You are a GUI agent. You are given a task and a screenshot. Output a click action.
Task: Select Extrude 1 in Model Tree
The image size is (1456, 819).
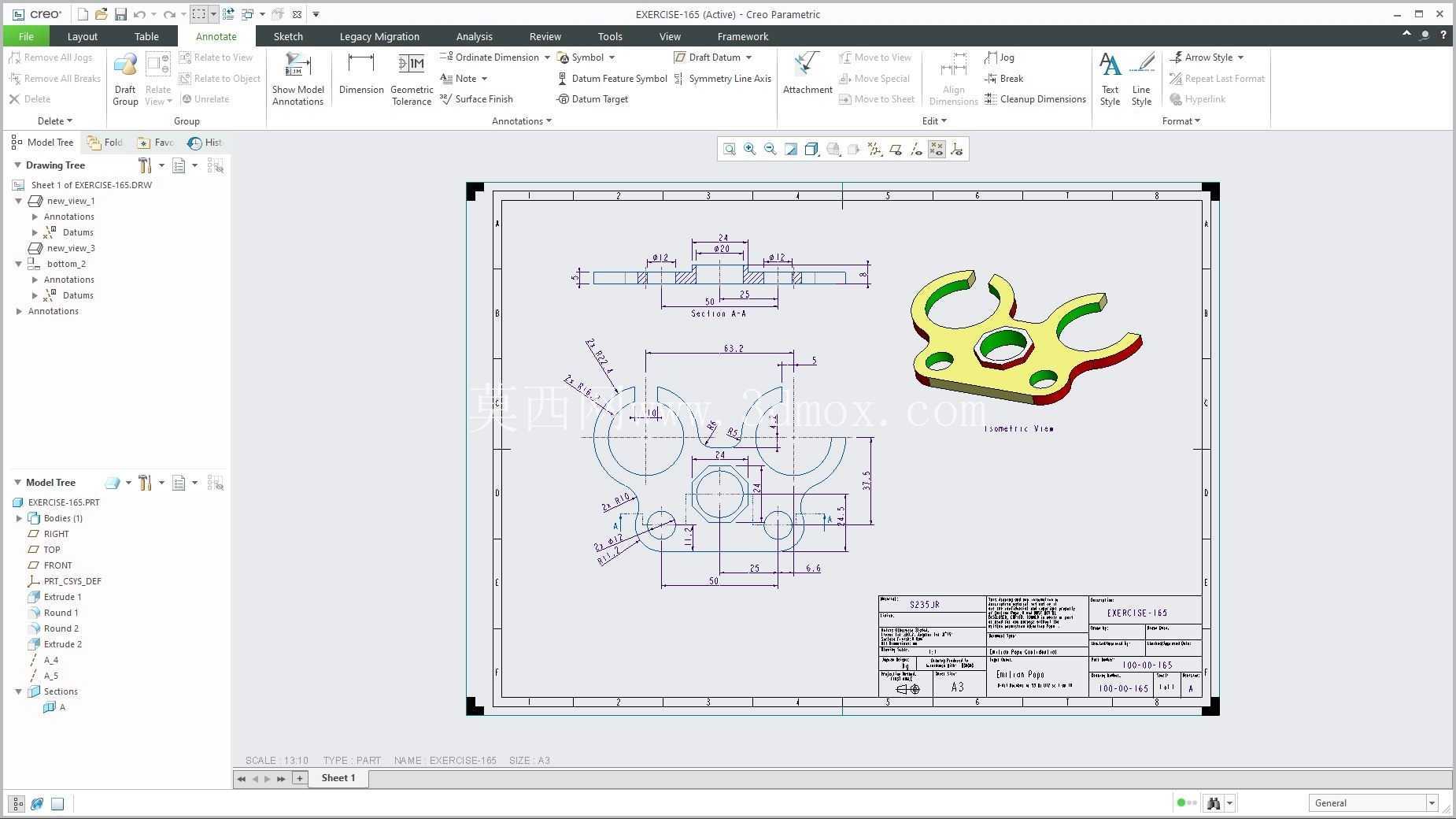54,597
